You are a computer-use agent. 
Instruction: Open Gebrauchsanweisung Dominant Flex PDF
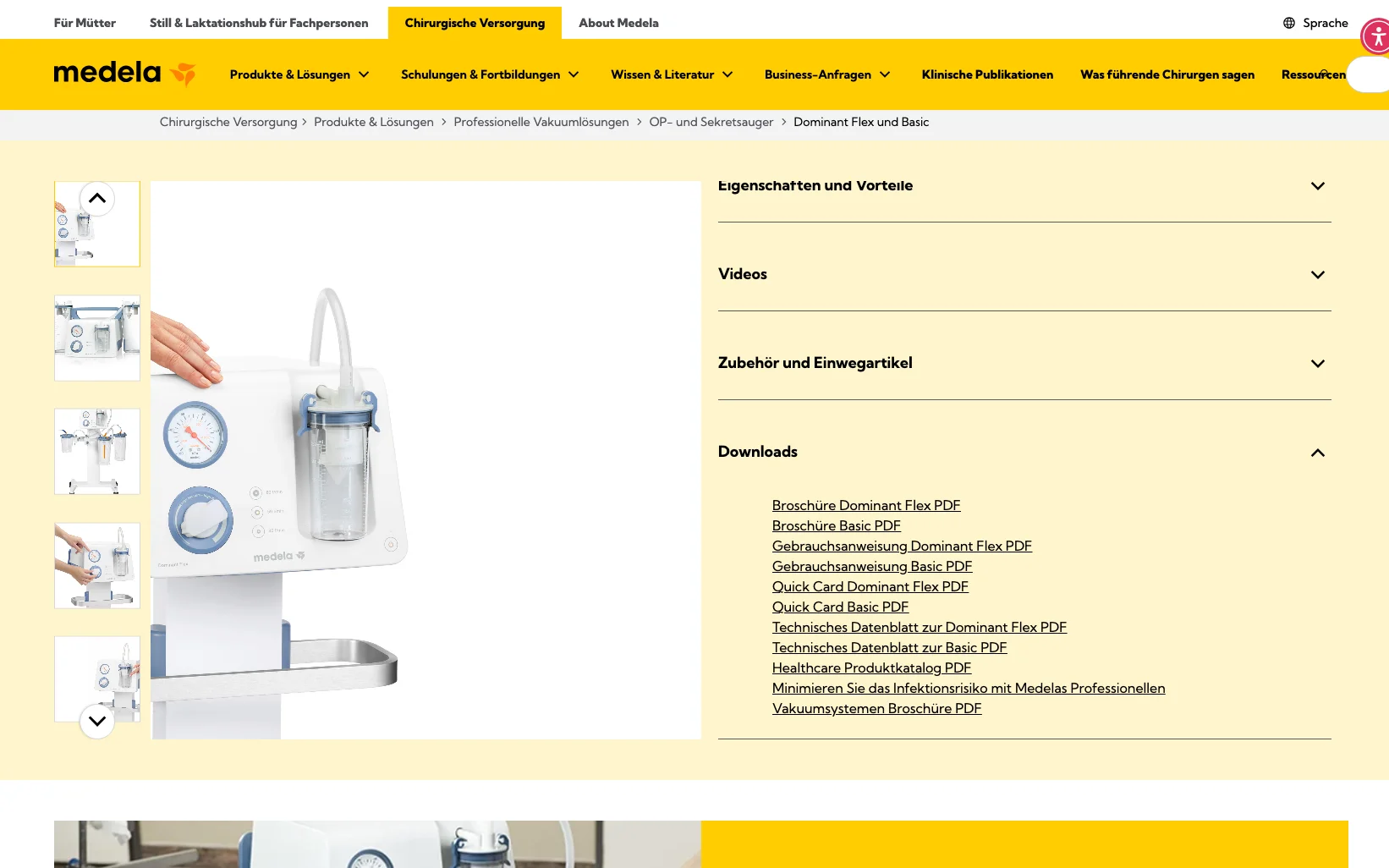(x=902, y=546)
